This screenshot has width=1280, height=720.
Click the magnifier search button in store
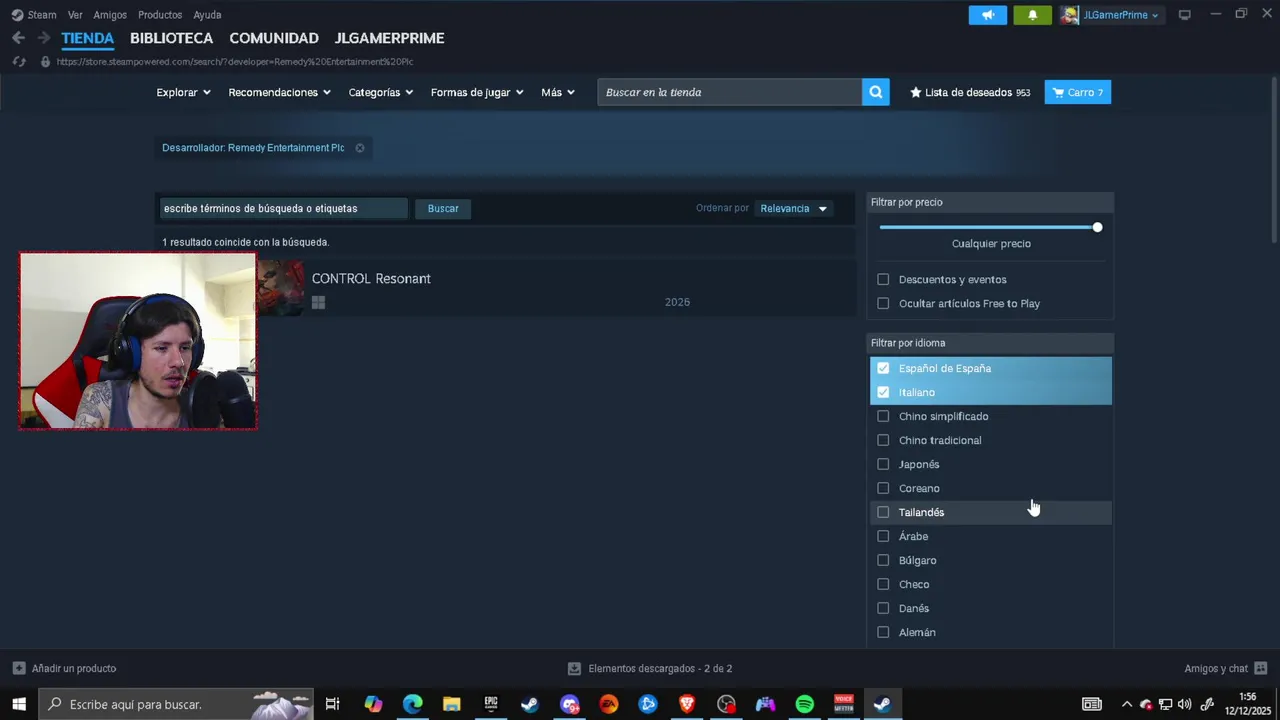[x=875, y=92]
